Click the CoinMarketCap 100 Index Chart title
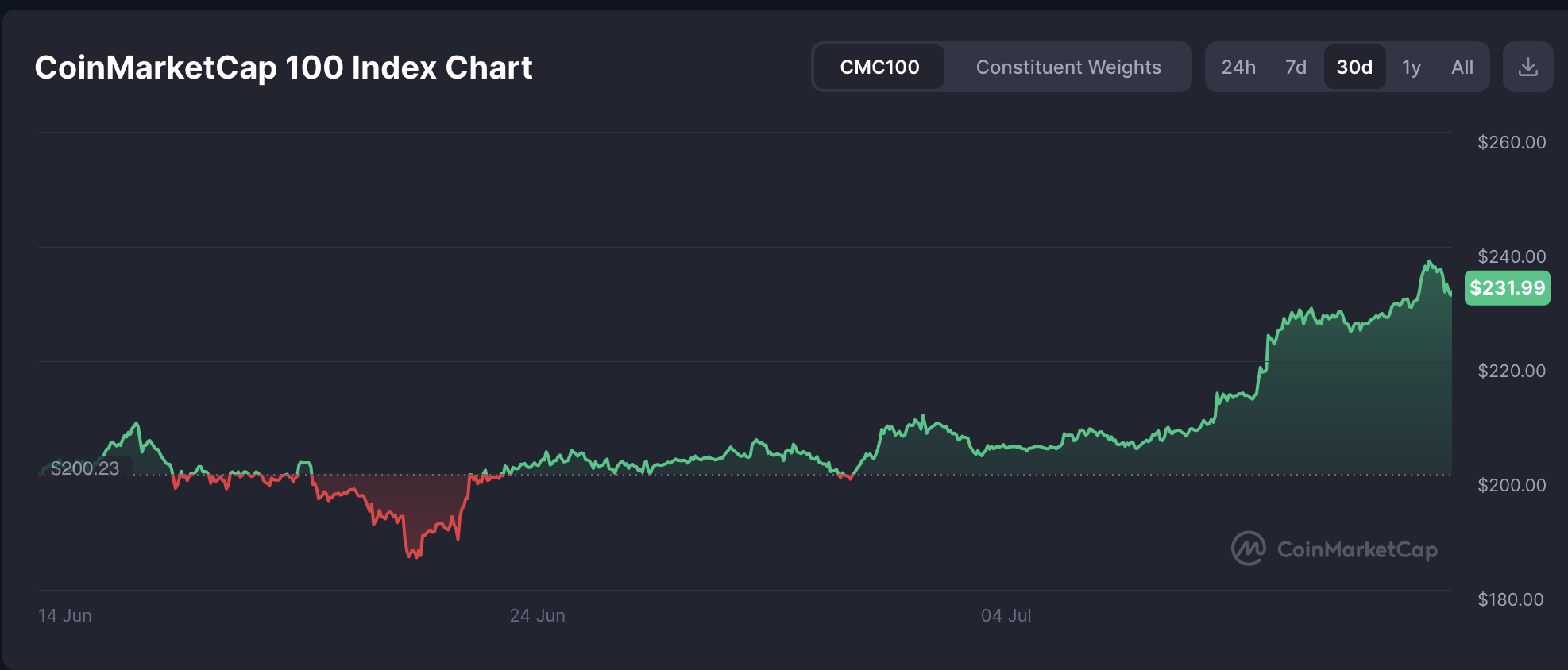Viewport: 1568px width, 670px height. (x=284, y=67)
